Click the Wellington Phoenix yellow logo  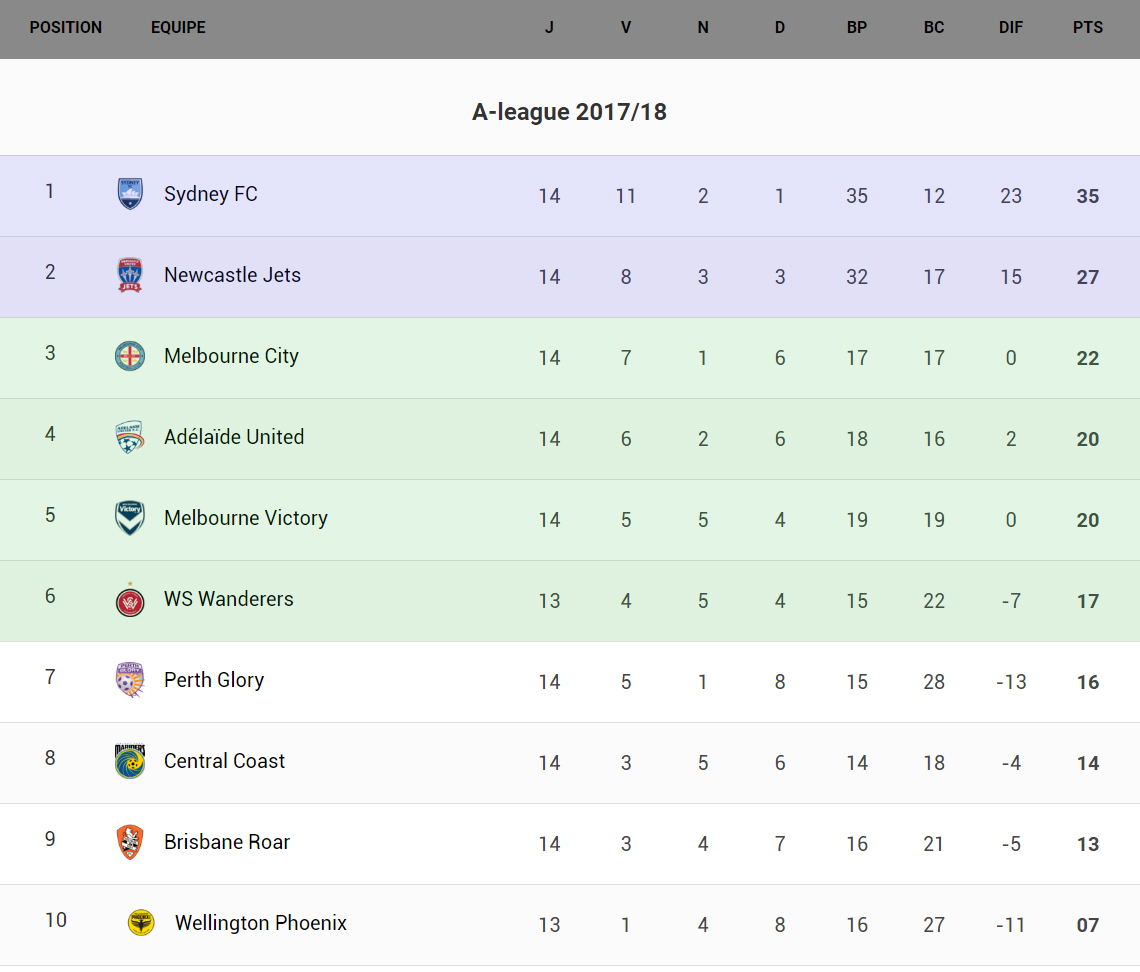(141, 923)
